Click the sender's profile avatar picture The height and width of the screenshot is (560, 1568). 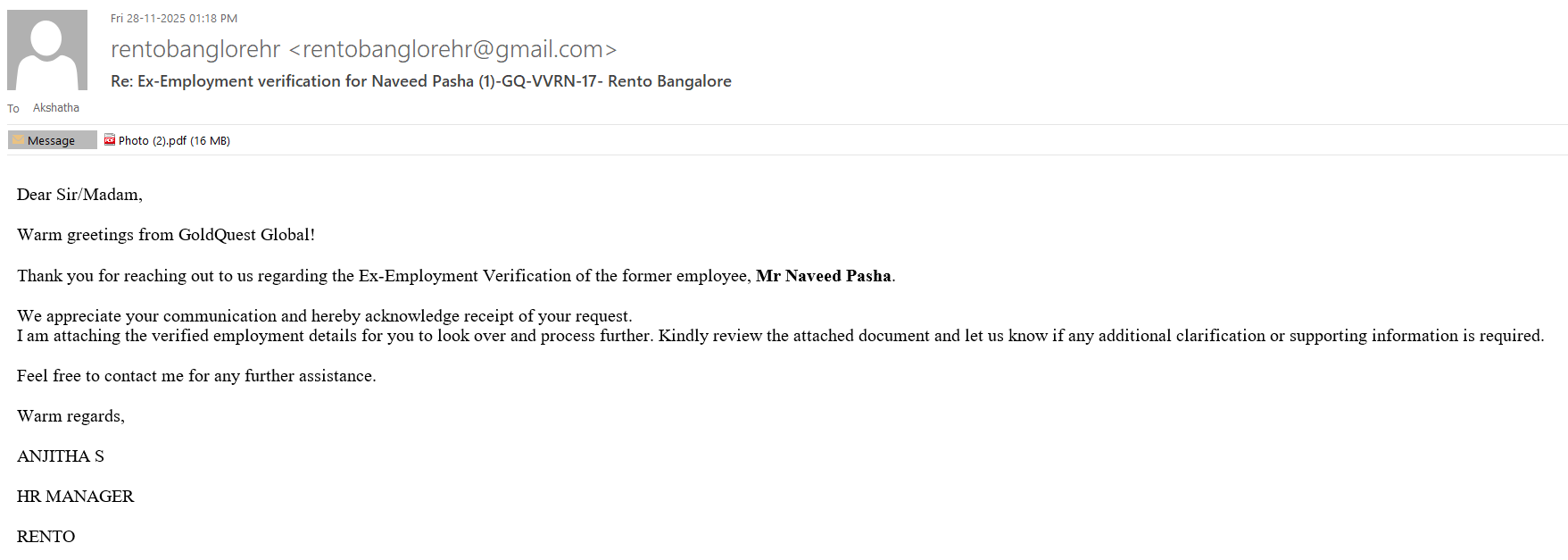47,50
